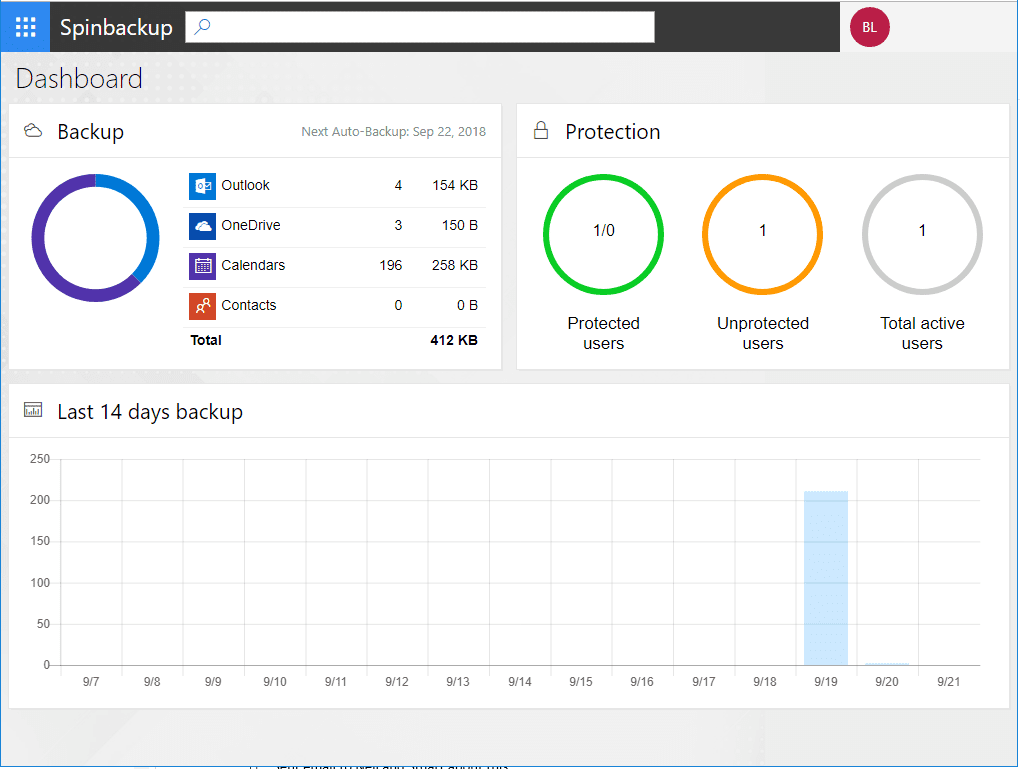
Task: Select the Calendars row label
Action: (x=253, y=265)
